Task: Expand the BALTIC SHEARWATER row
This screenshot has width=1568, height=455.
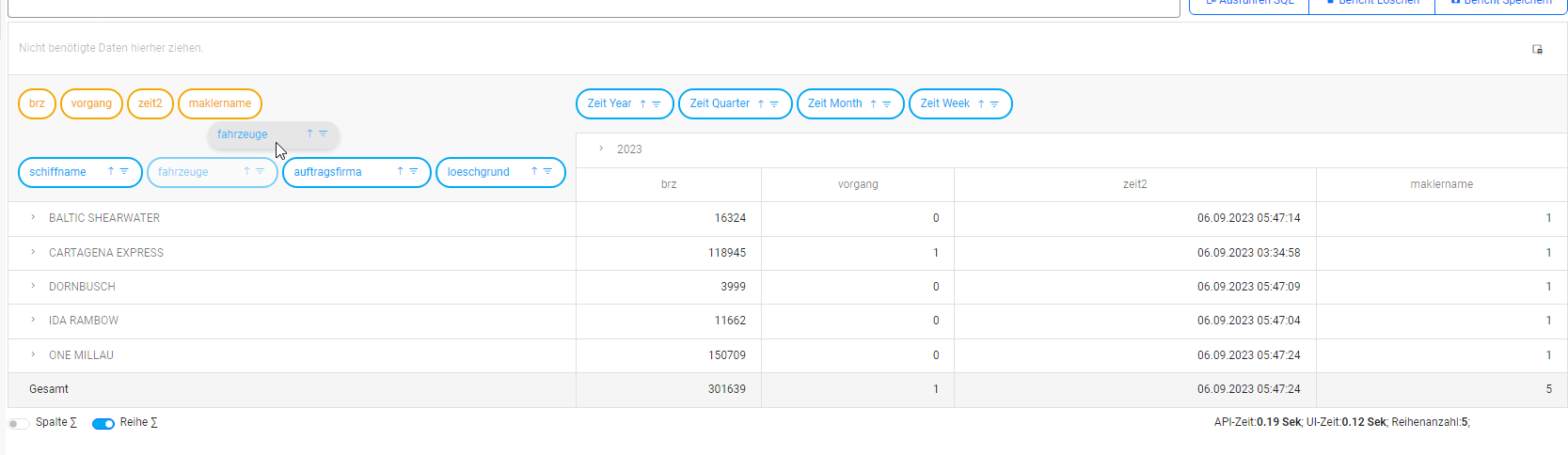Action: pos(33,217)
